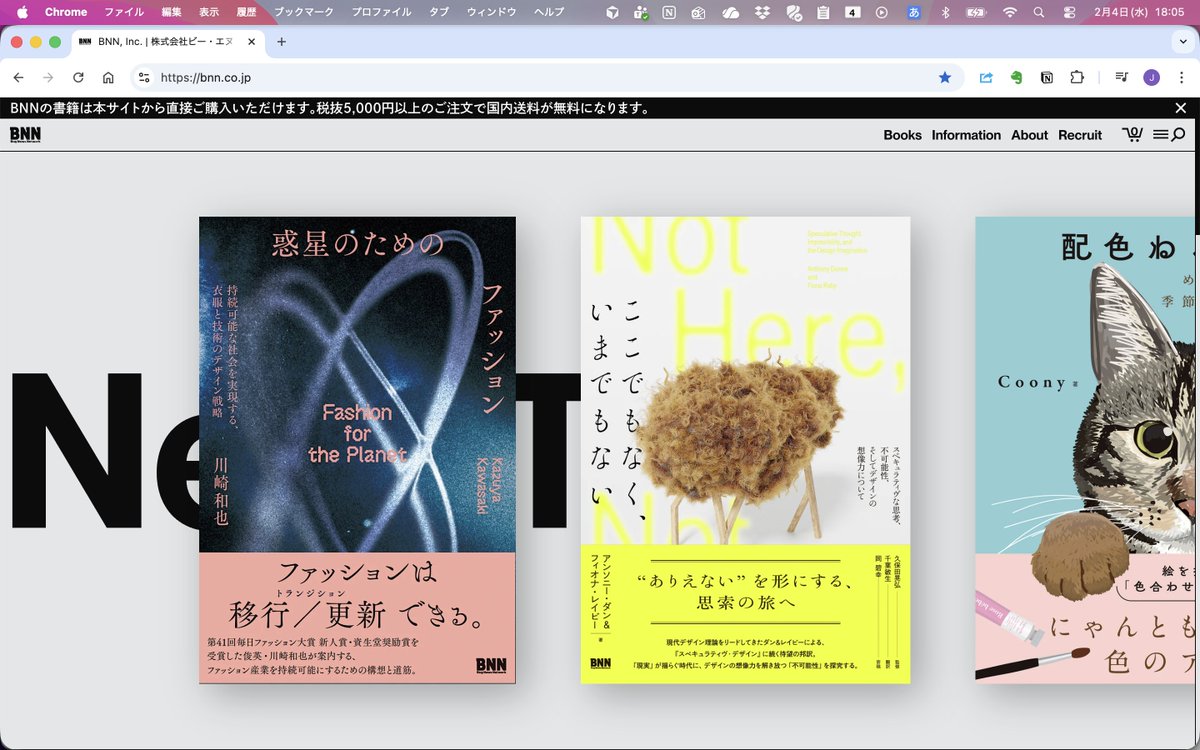Open the tab search chevron
1200x750 pixels.
tap(1183, 42)
